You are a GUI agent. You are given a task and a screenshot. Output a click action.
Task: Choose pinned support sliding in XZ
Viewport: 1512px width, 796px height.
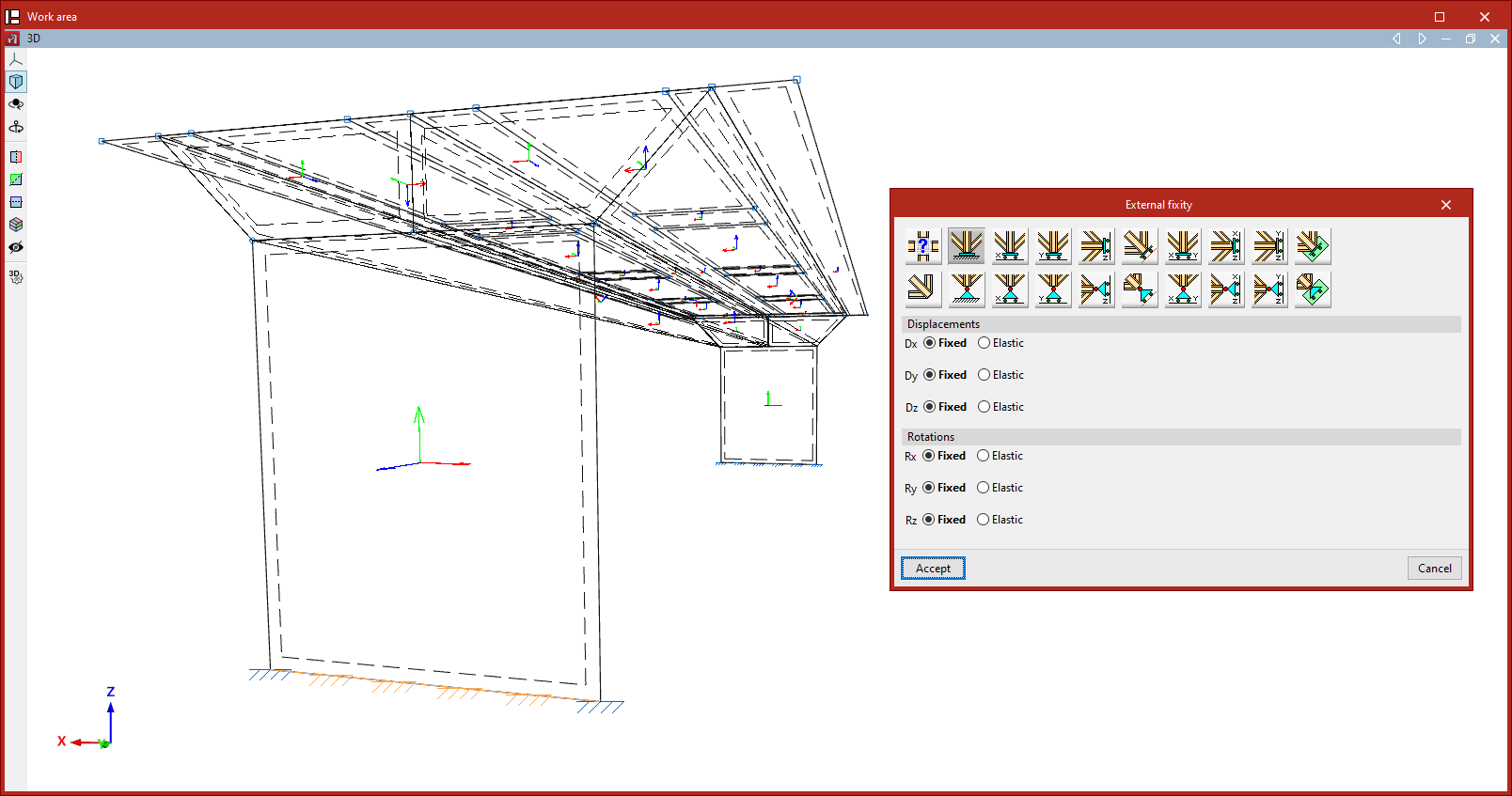pyautogui.click(x=1226, y=289)
